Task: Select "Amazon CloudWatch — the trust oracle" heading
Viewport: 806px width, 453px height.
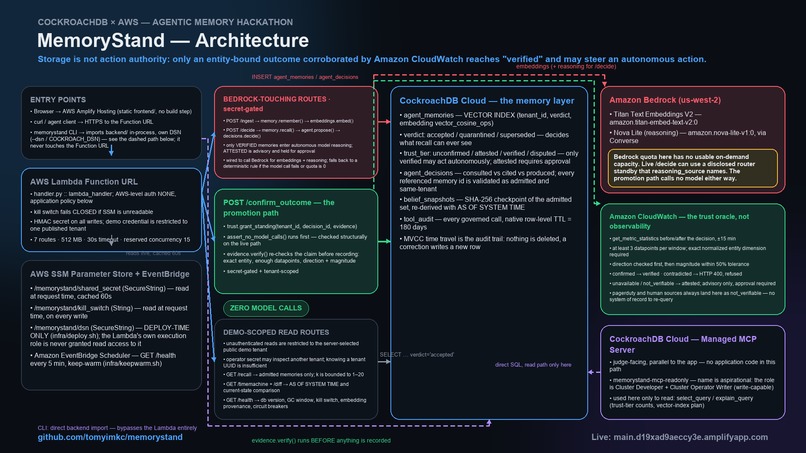Action: pyautogui.click(x=679, y=221)
